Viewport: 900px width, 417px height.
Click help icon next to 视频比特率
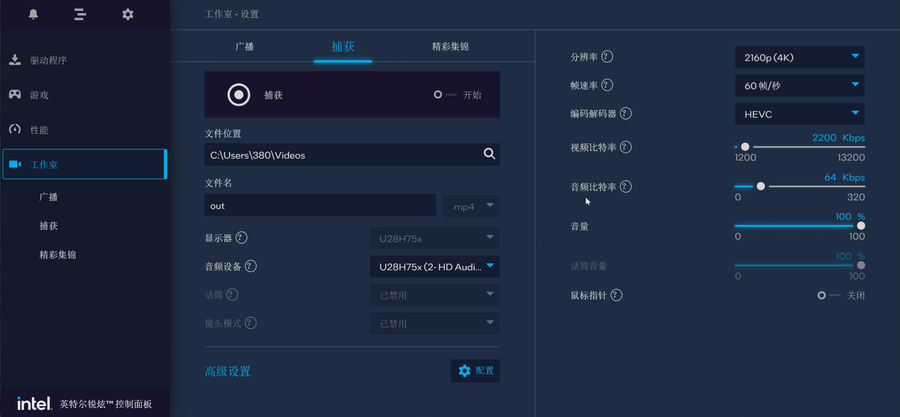coord(626,147)
